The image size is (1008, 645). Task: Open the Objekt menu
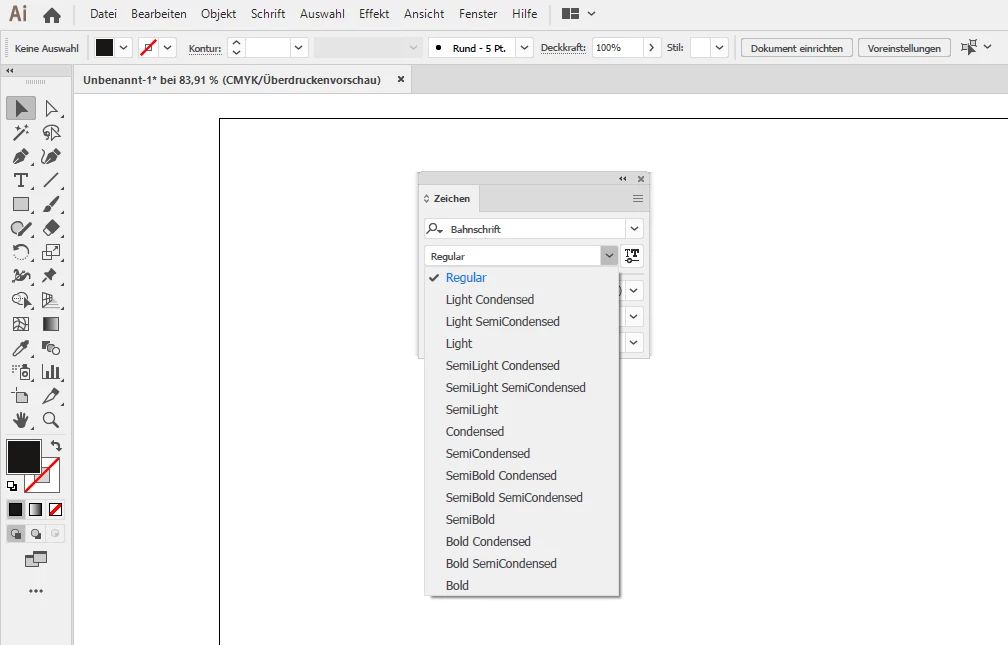[219, 14]
